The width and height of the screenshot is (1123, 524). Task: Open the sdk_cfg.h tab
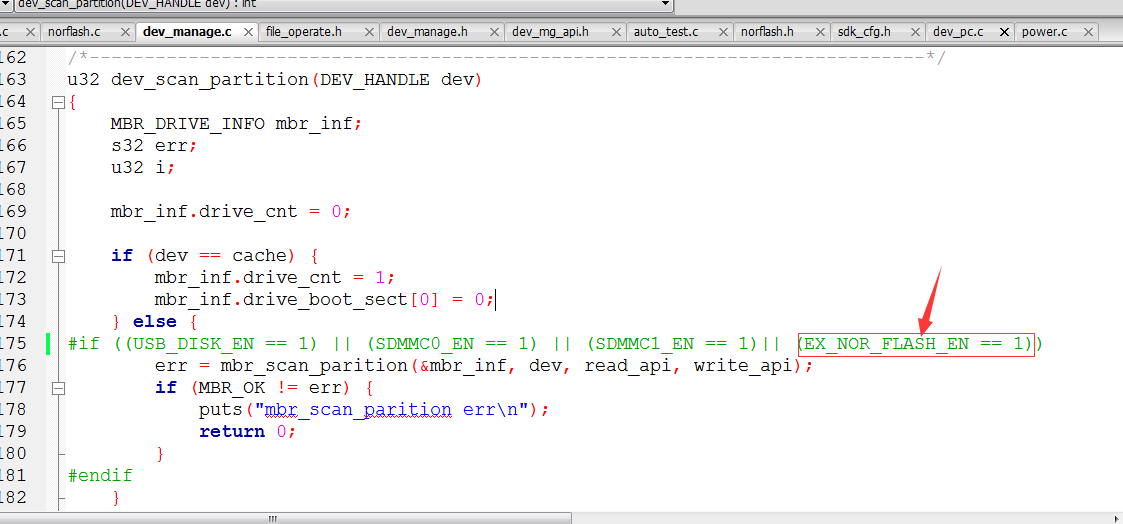click(x=864, y=32)
